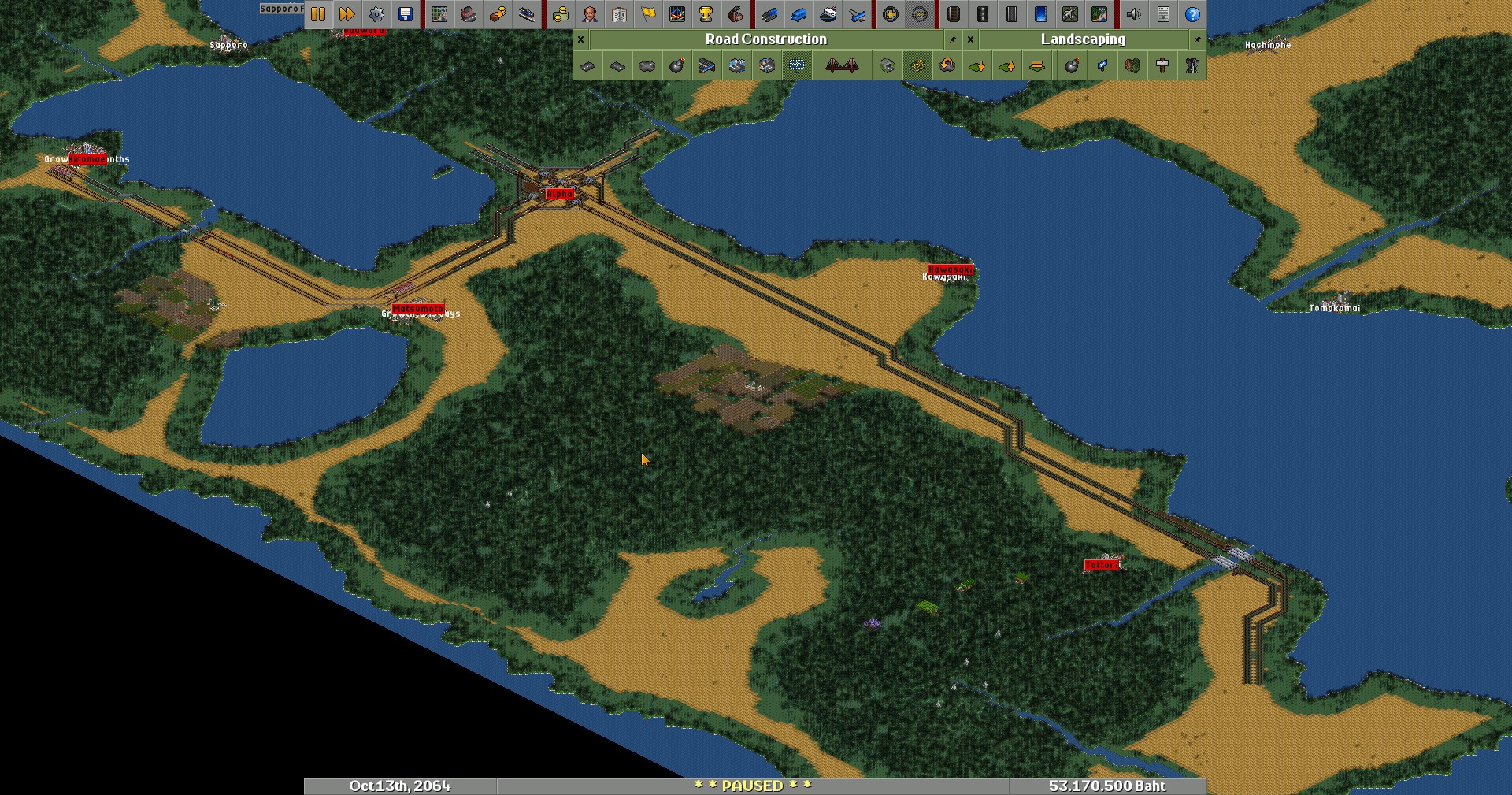
Task: Click the zoom in button
Action: tap(891, 14)
